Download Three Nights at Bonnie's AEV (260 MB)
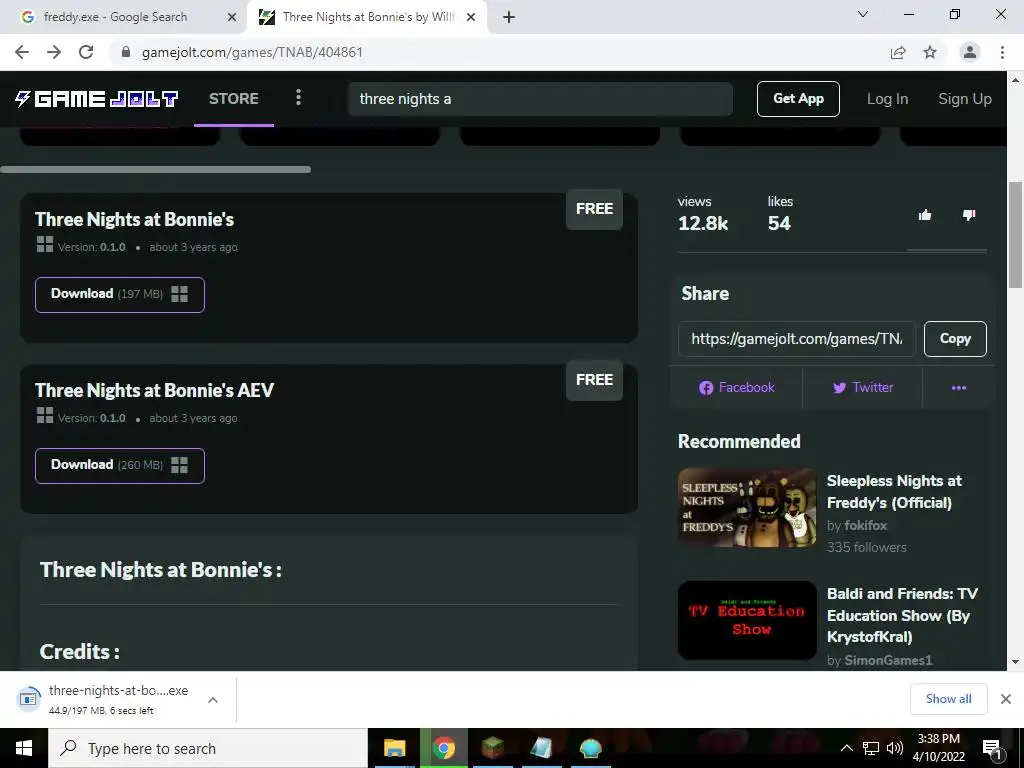The height and width of the screenshot is (768, 1024). coord(120,466)
